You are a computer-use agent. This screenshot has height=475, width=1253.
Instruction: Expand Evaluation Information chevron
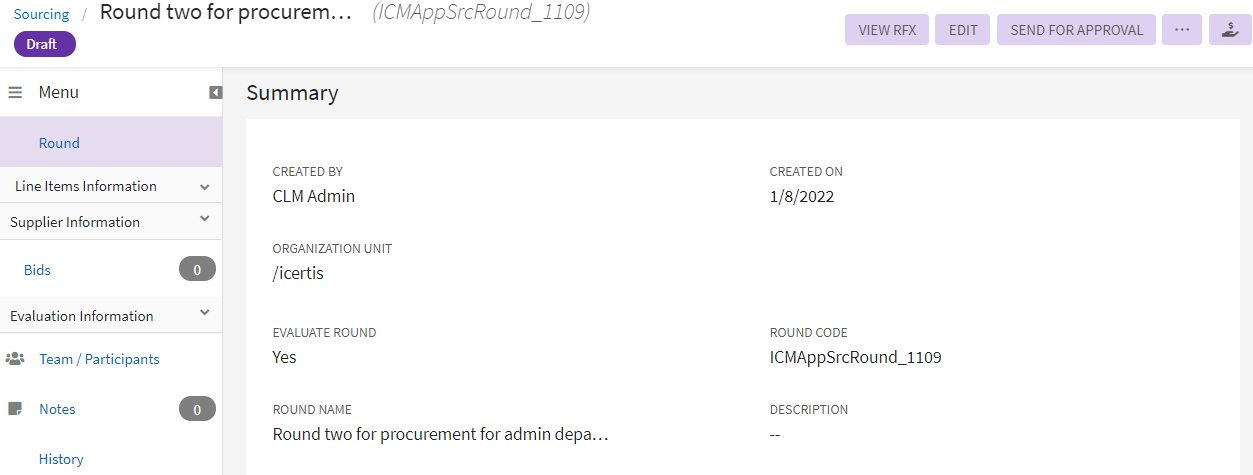(x=204, y=313)
